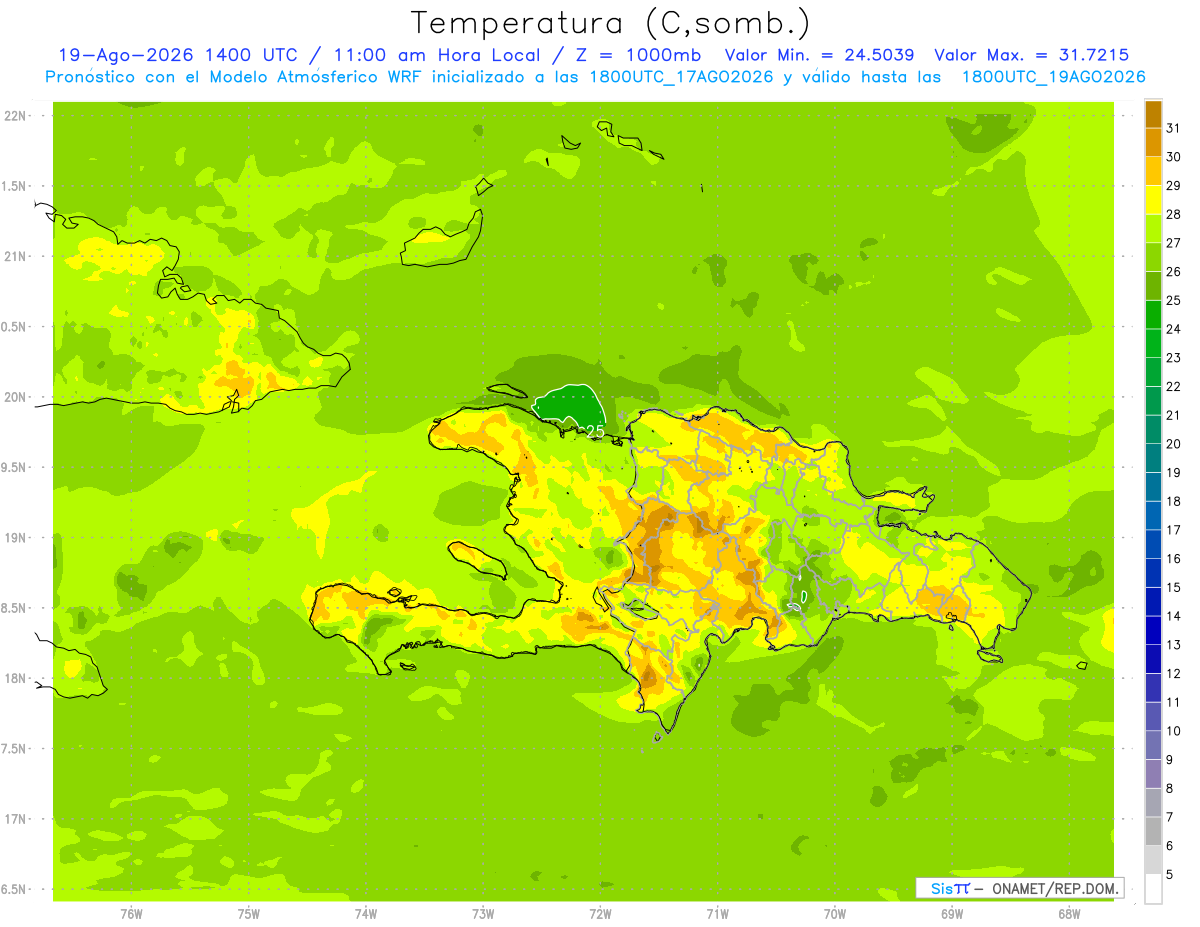Click latitude label "22N"
The height and width of the screenshot is (927, 1200).
pos(15,116)
